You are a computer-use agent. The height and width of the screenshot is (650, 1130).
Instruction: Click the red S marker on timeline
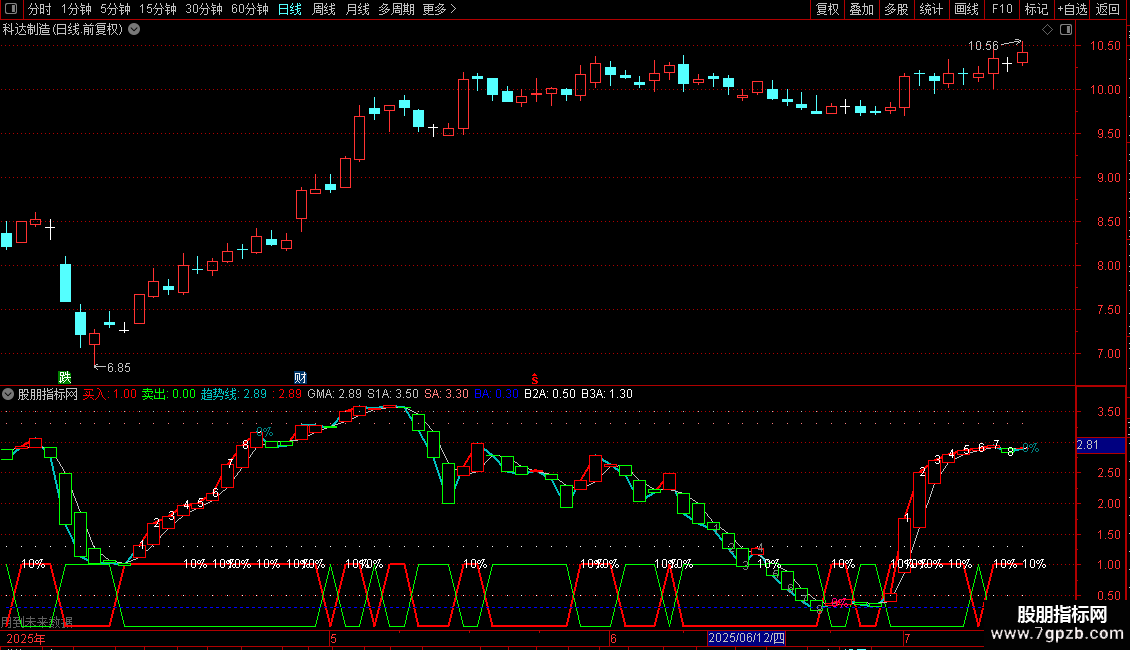coord(535,379)
